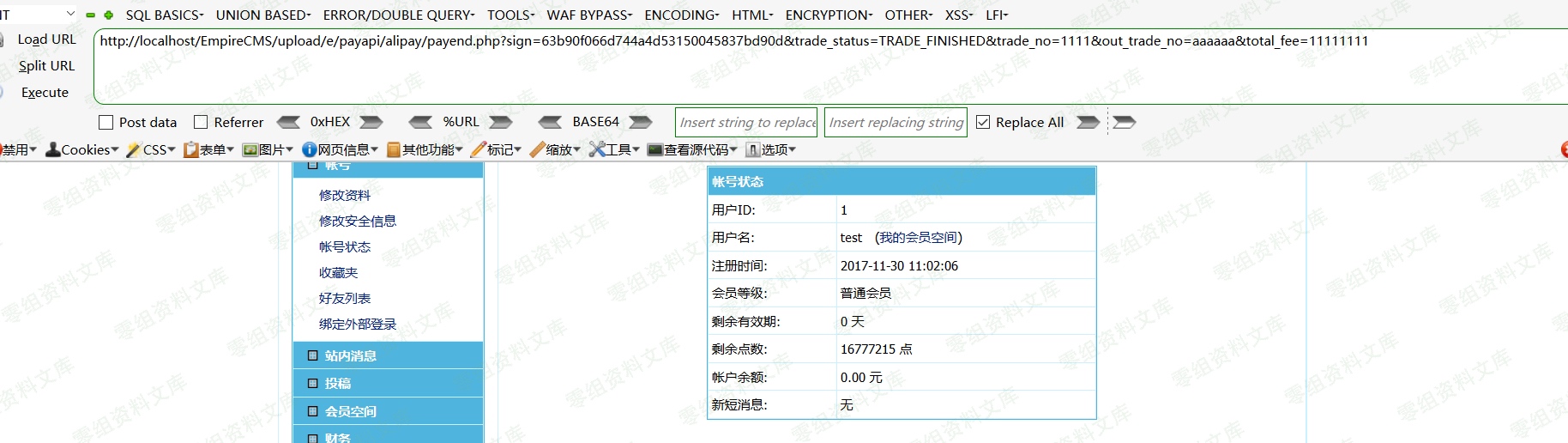Viewport: 1568px width, 443px height.
Task: Open the 修改资料 link in sidebar
Action: (345, 195)
